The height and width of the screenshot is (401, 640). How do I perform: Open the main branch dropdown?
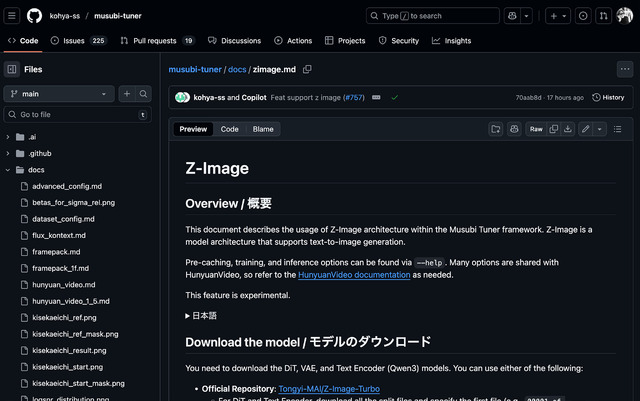click(x=60, y=93)
